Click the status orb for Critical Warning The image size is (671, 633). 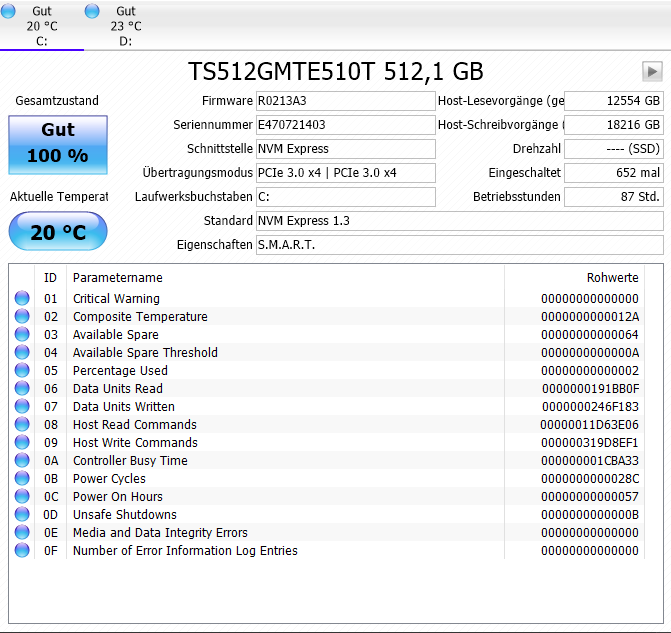coord(22,298)
